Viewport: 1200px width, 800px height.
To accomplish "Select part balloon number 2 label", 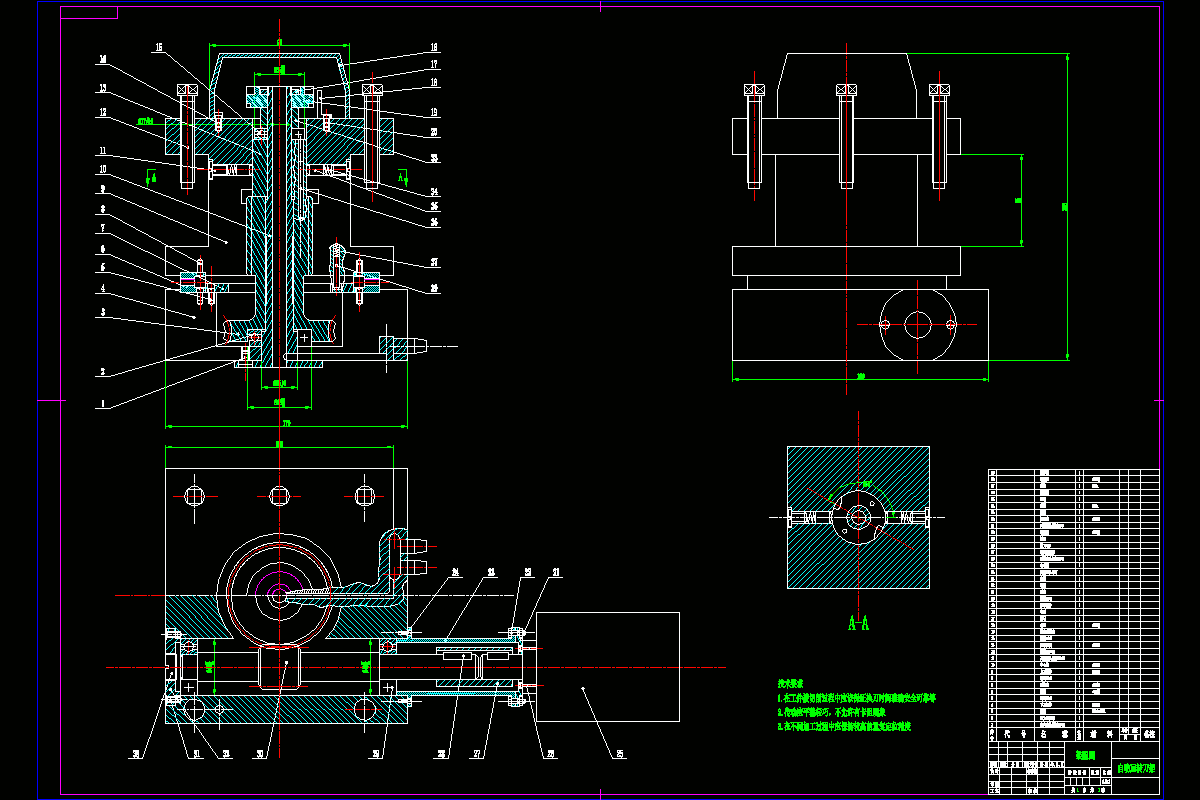I will coord(102,372).
